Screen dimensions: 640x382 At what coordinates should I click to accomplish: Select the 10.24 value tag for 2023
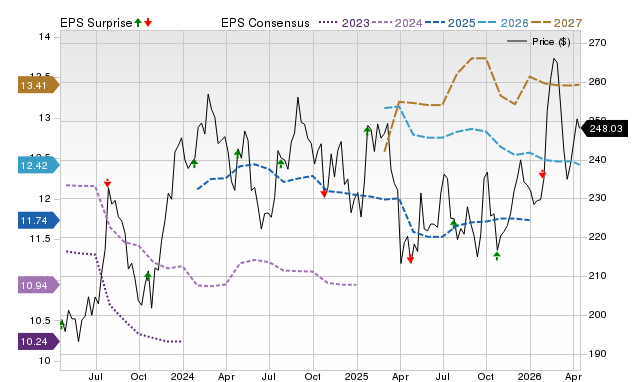coord(38,342)
